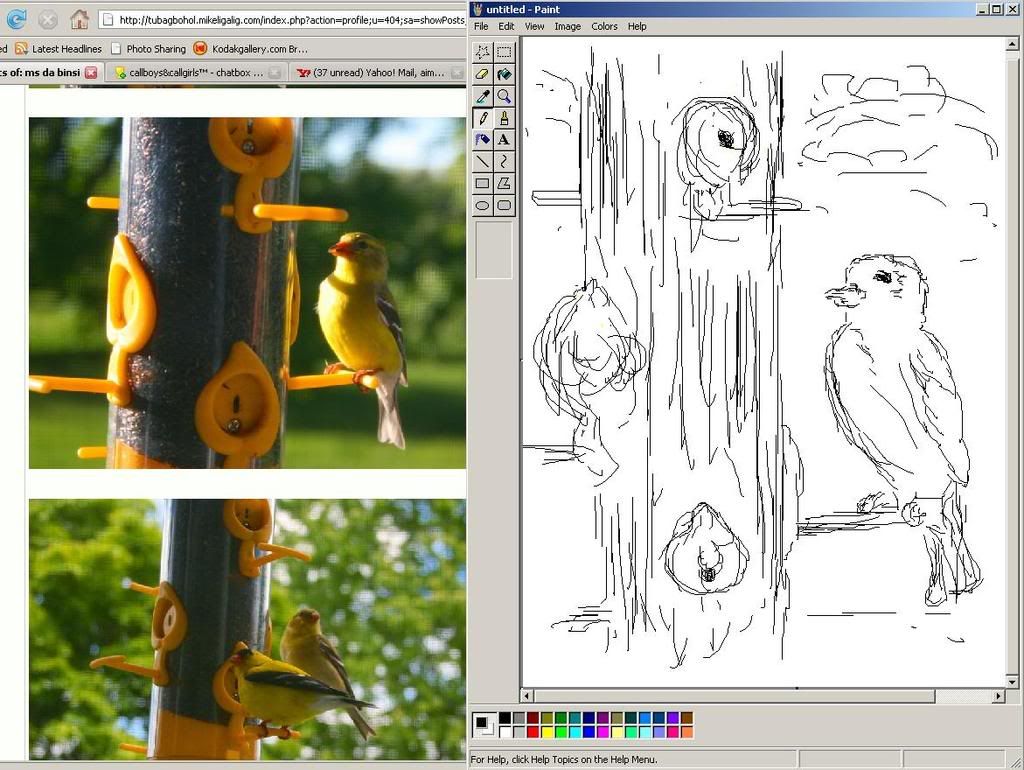Choose the Eraser tool in Paint
1024x770 pixels.
coord(483,74)
